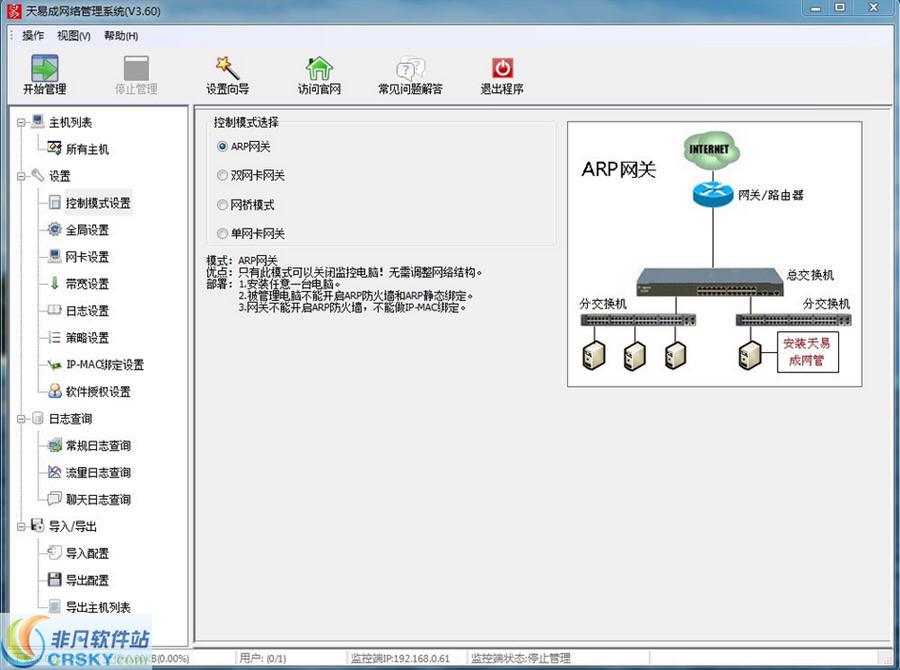Select the 单网卡网关 radio button
900x670 pixels.
223,234
